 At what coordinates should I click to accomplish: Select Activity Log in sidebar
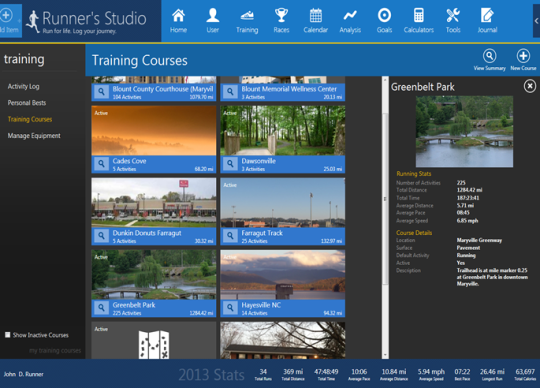[23, 86]
